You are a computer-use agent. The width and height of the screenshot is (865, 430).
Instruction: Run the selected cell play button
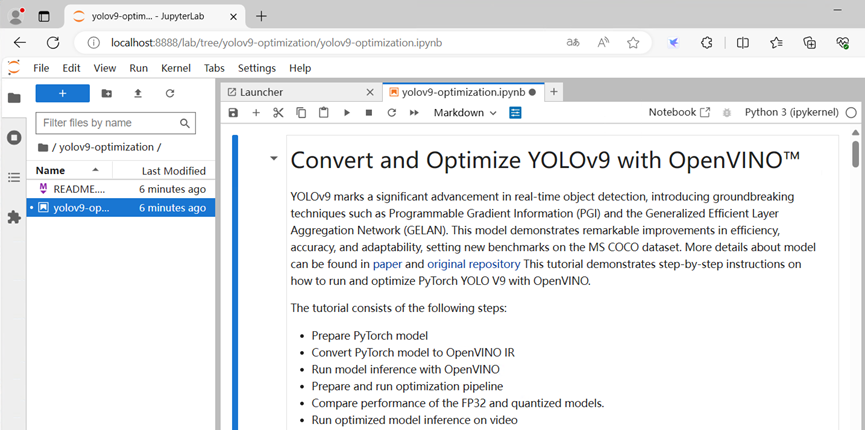[346, 113]
